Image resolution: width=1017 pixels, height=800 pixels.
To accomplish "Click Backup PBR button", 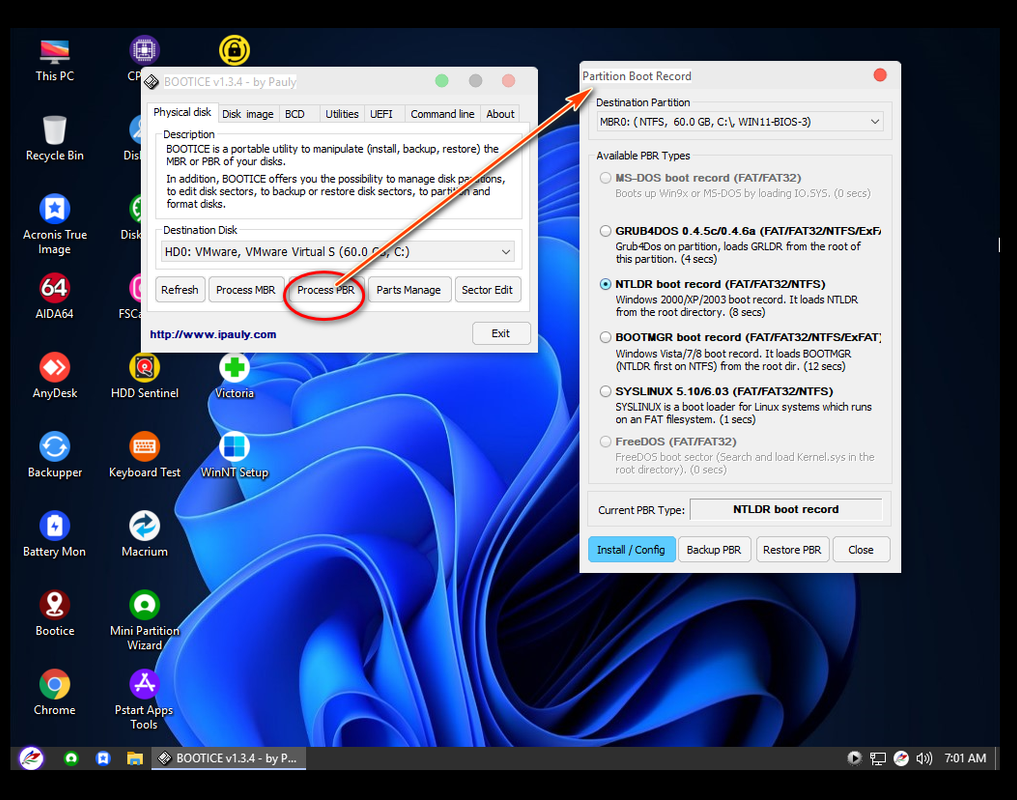I will tap(713, 550).
